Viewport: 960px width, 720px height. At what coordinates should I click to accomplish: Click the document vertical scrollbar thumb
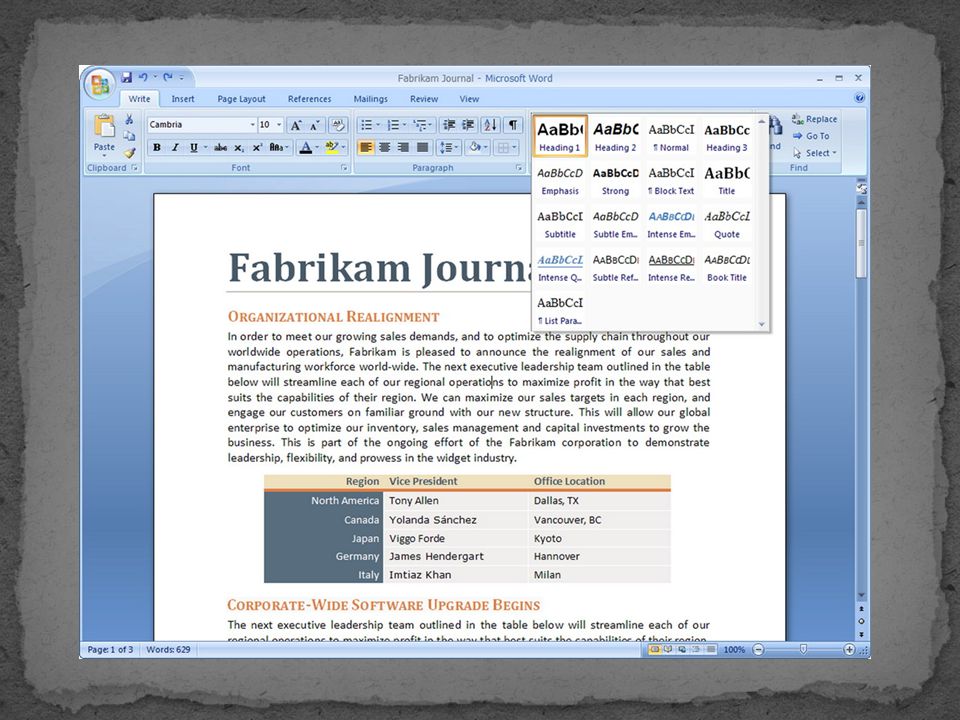(861, 243)
